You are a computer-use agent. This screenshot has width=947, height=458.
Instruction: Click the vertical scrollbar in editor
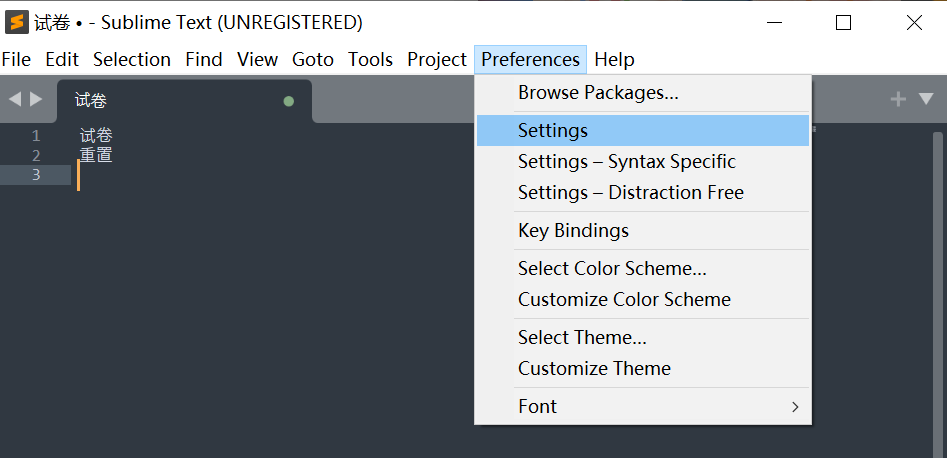click(x=937, y=294)
